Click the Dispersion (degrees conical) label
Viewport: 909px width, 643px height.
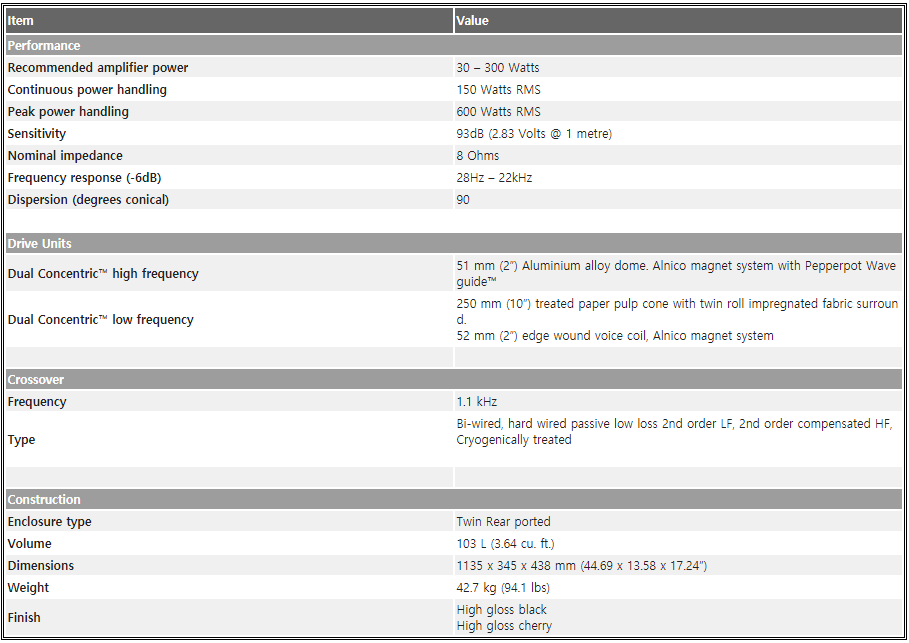pyautogui.click(x=88, y=200)
